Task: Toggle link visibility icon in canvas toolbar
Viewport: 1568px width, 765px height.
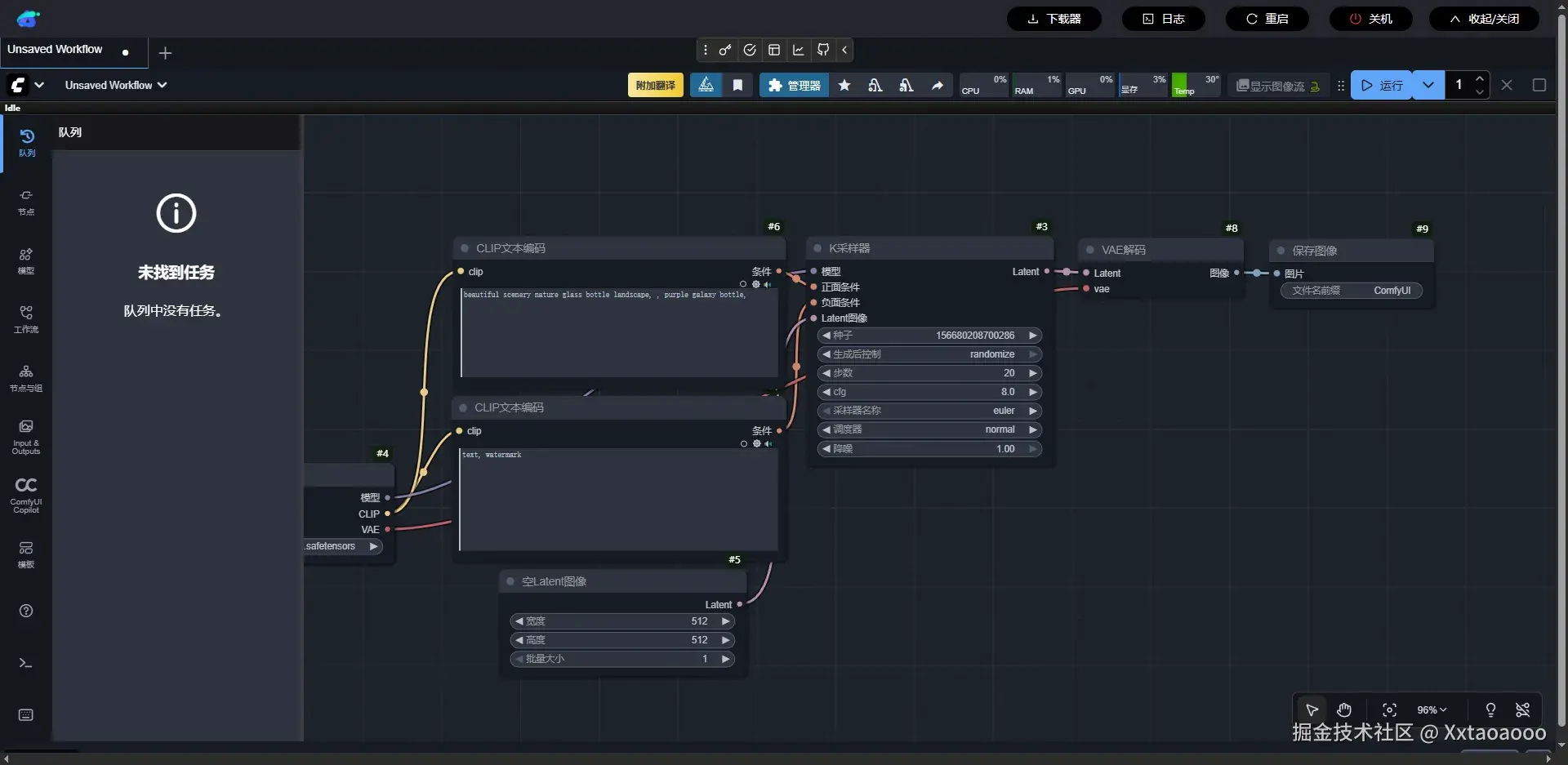Action: (x=1522, y=709)
